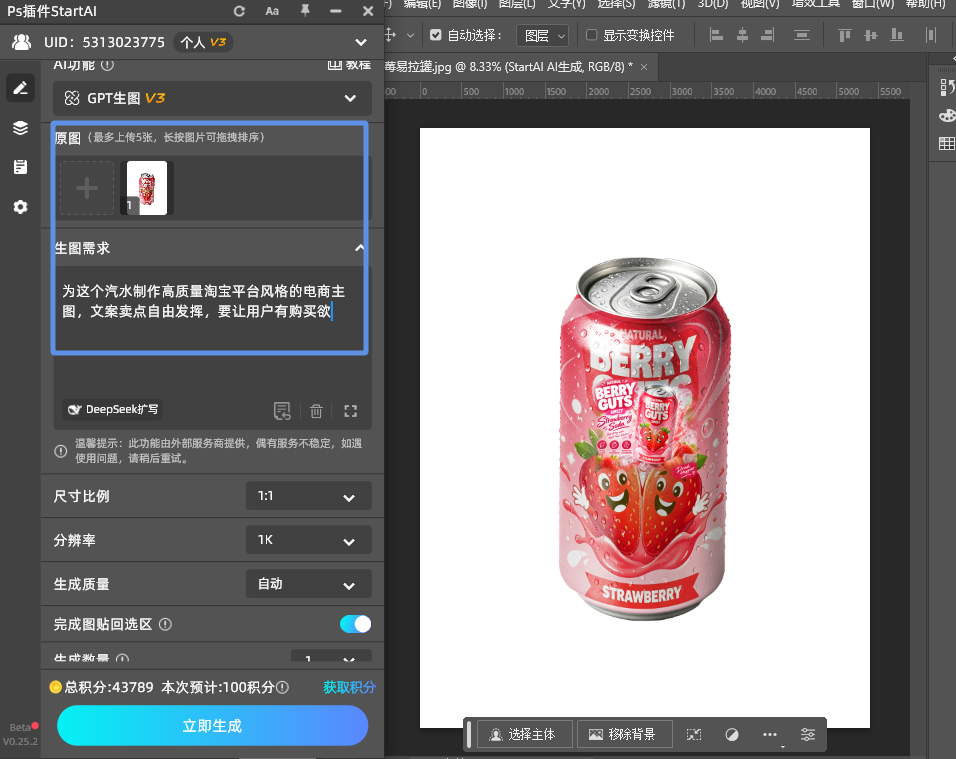Open the 图层(L) menu
This screenshot has height=759, width=956.
click(x=517, y=4)
